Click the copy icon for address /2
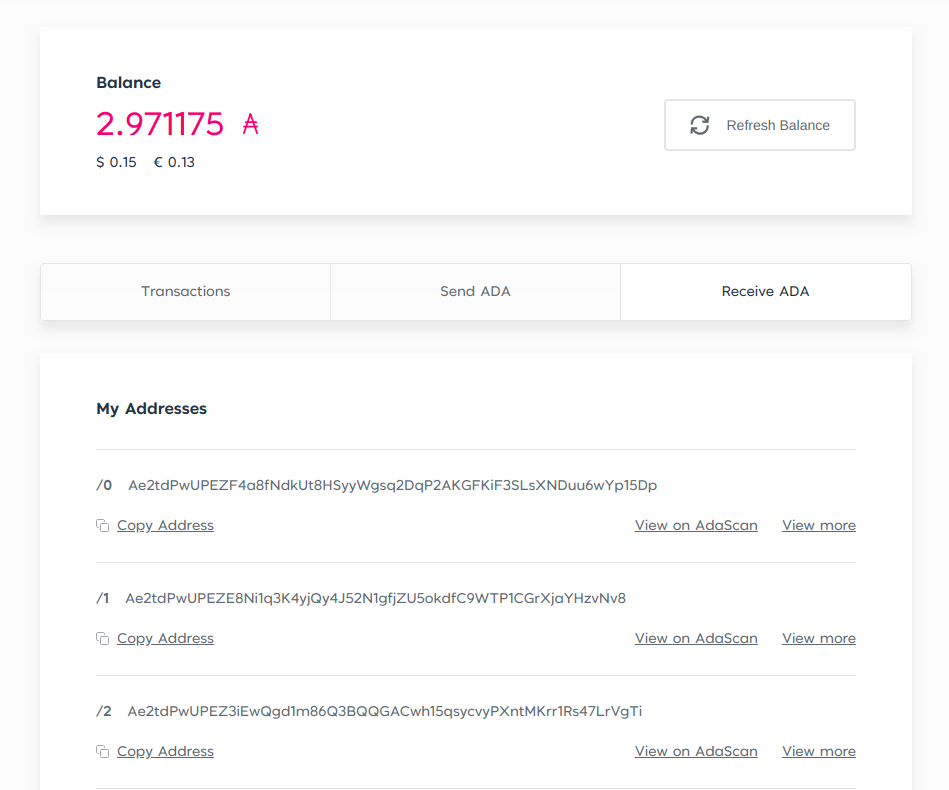The width and height of the screenshot is (949, 790). pyautogui.click(x=102, y=751)
